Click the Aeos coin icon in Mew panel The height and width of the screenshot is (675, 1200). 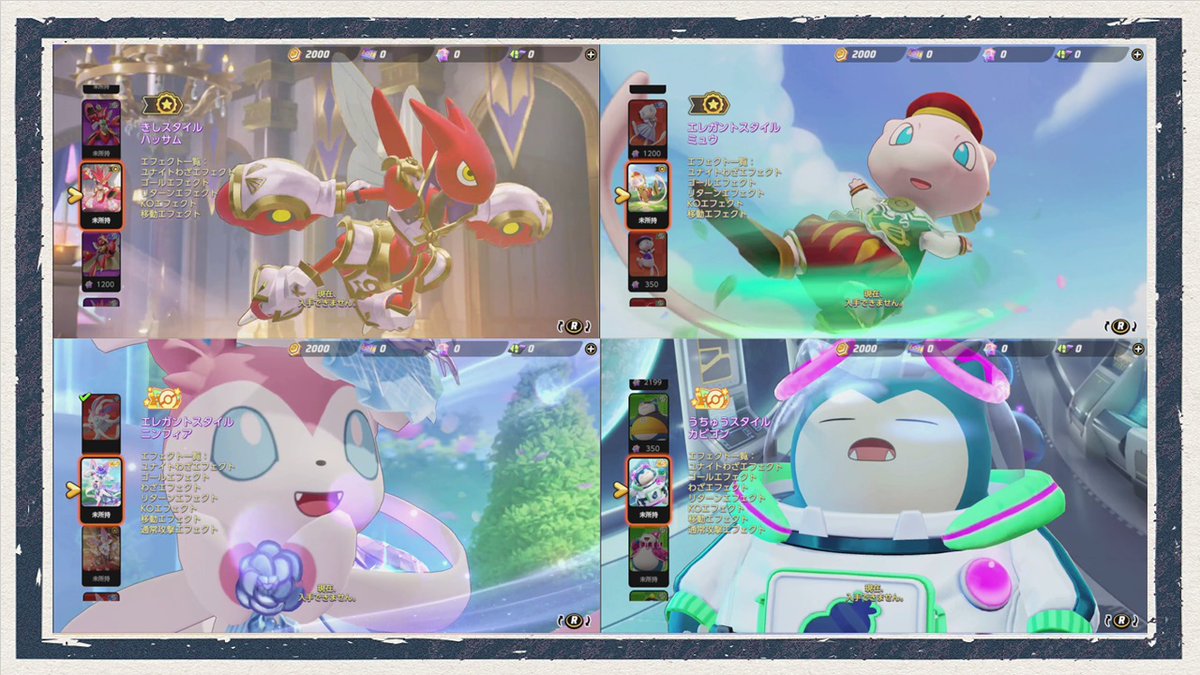click(x=842, y=54)
